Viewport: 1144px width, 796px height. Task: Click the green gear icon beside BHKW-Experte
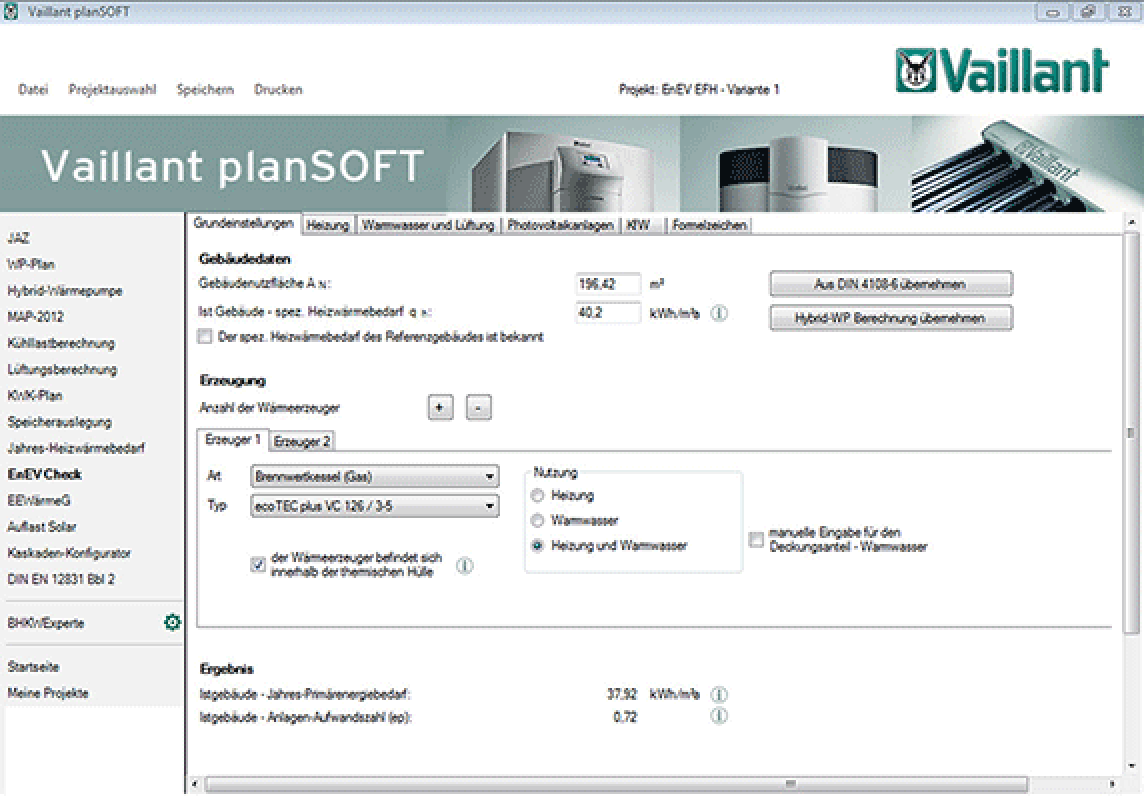pyautogui.click(x=173, y=622)
